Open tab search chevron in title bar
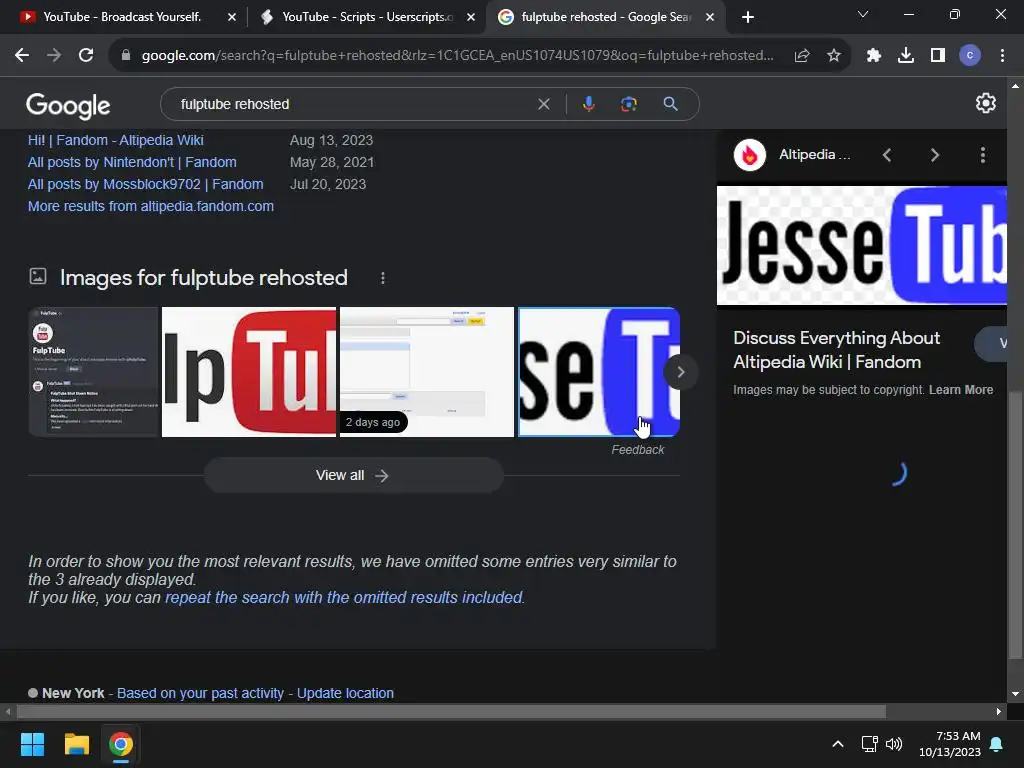The image size is (1024, 768). pos(863,14)
